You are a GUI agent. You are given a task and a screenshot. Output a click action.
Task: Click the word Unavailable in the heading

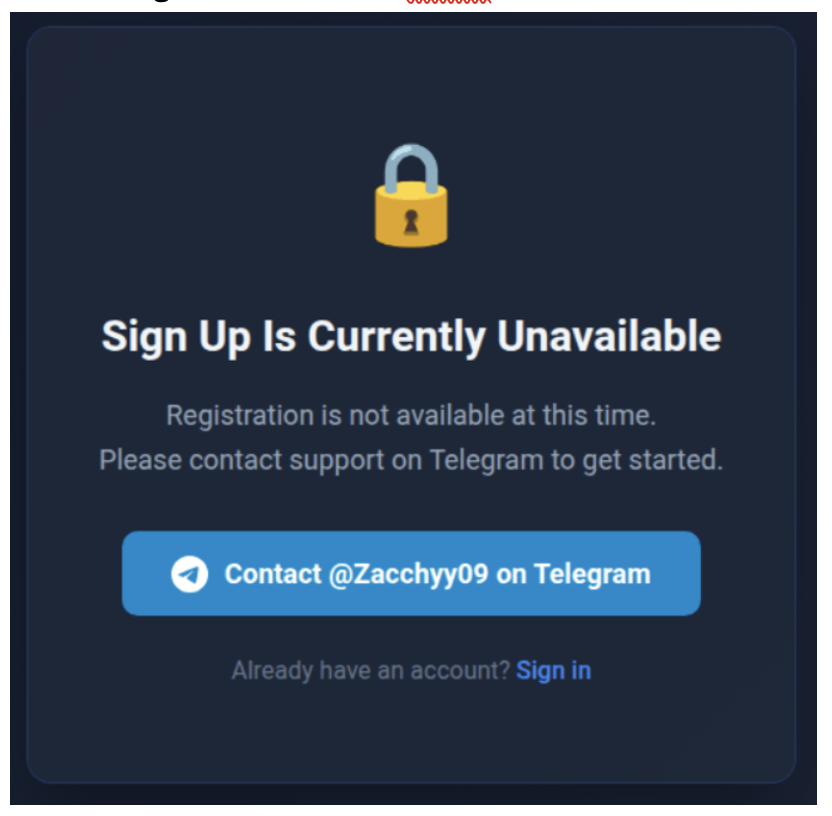tap(609, 336)
